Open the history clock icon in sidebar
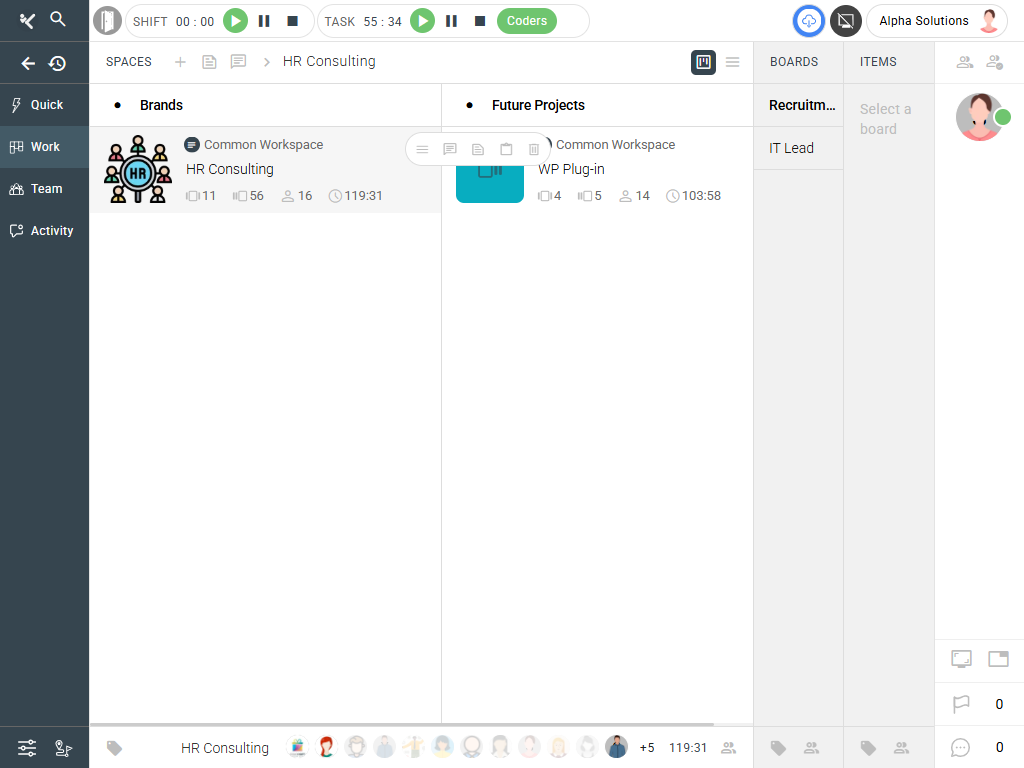This screenshot has height=768, width=1024. tap(58, 63)
